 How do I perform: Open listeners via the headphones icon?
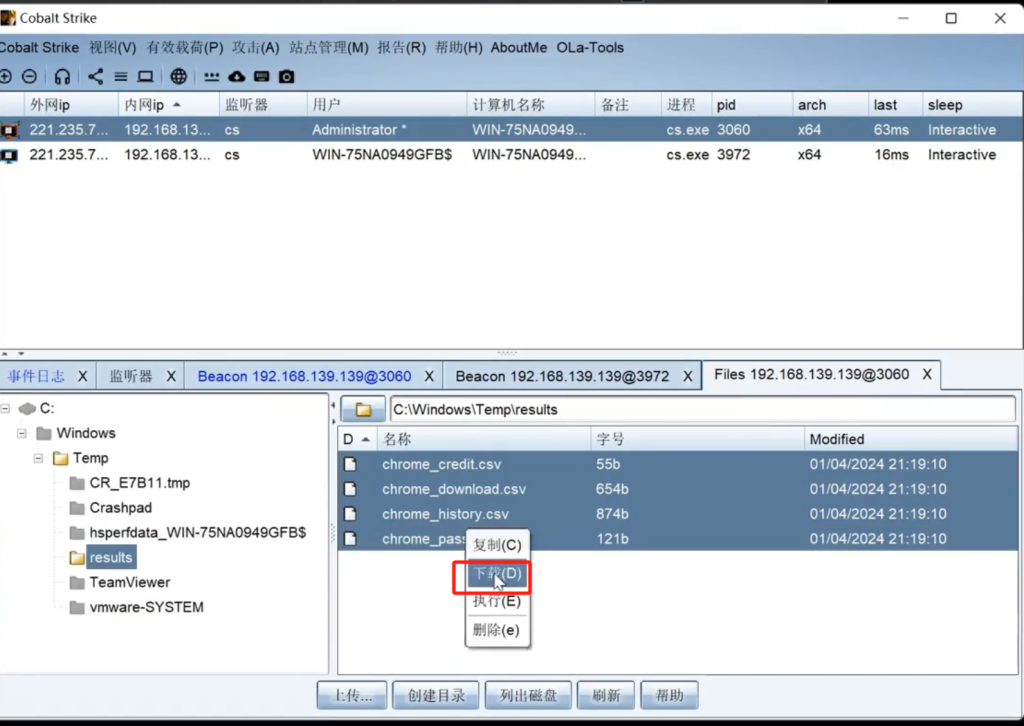(62, 77)
